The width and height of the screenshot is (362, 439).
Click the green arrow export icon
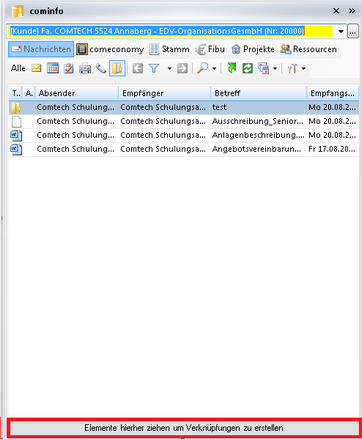pyautogui.click(x=232, y=68)
